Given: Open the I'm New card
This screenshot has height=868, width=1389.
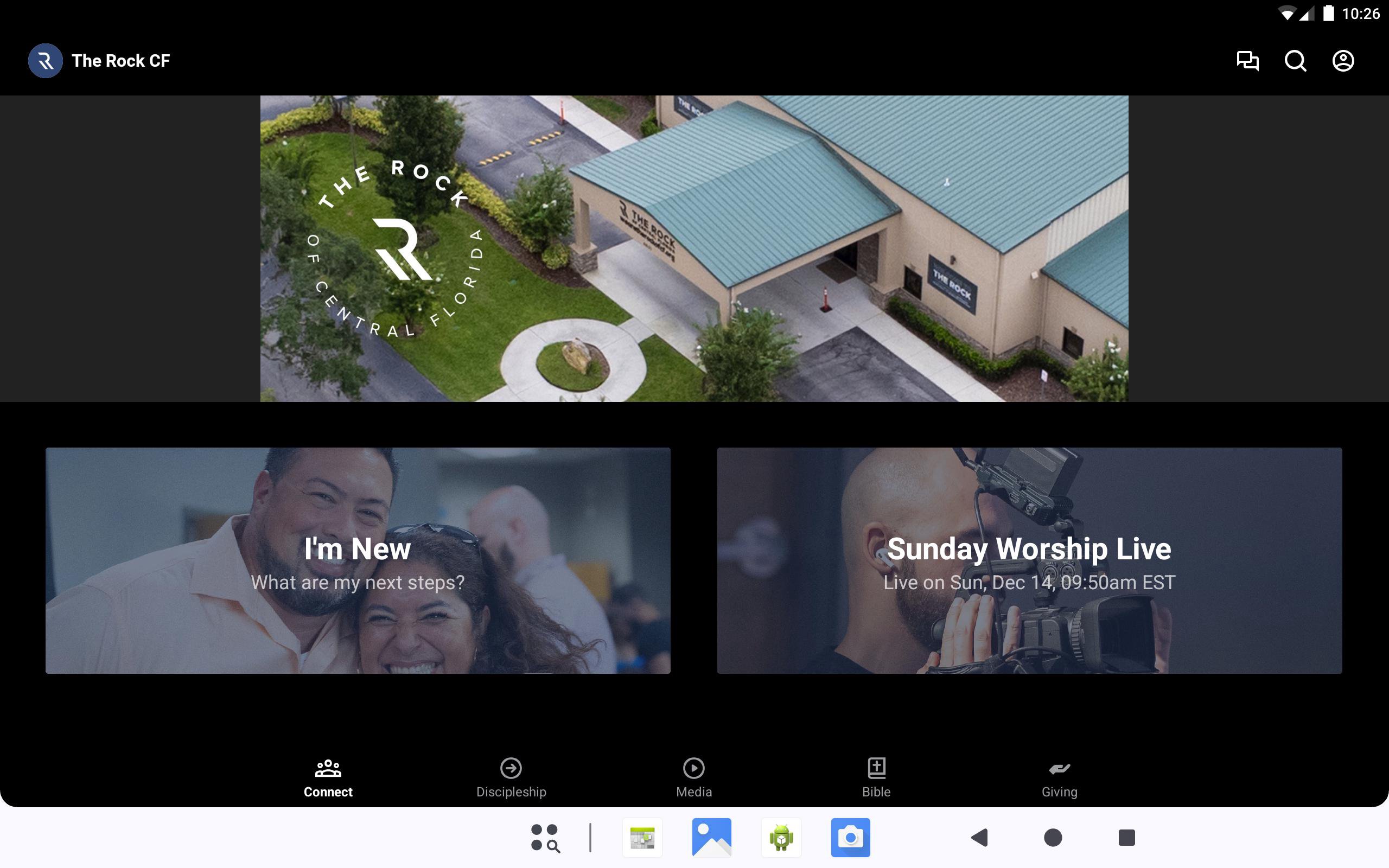Looking at the screenshot, I should coord(358,560).
